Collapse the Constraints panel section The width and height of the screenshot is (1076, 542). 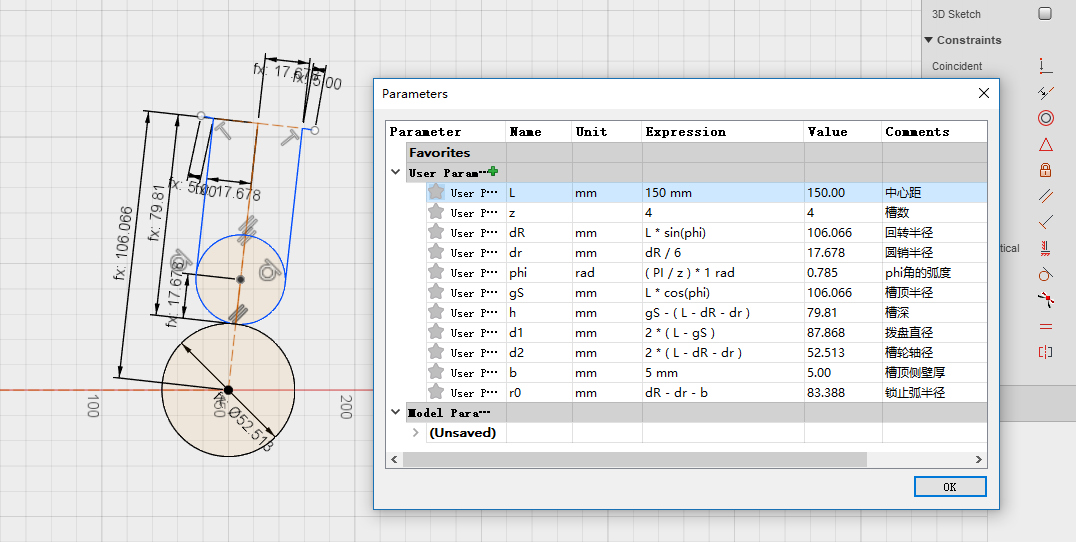[928, 40]
